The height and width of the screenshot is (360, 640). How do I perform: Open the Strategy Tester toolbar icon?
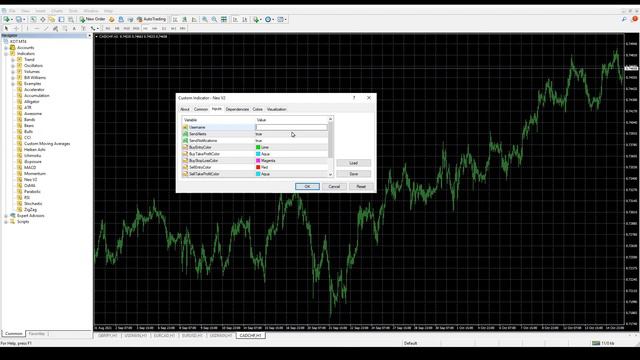(x=71, y=19)
